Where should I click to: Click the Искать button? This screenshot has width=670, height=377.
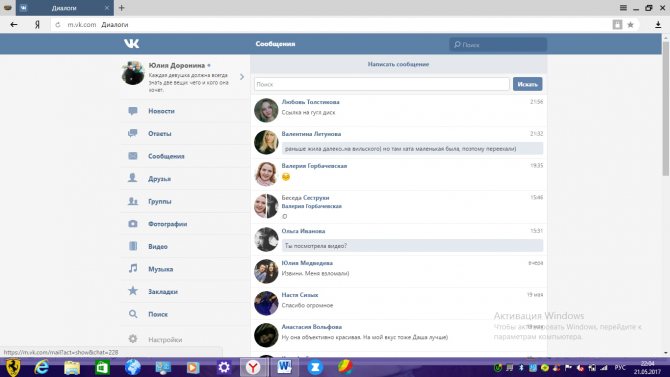(527, 84)
